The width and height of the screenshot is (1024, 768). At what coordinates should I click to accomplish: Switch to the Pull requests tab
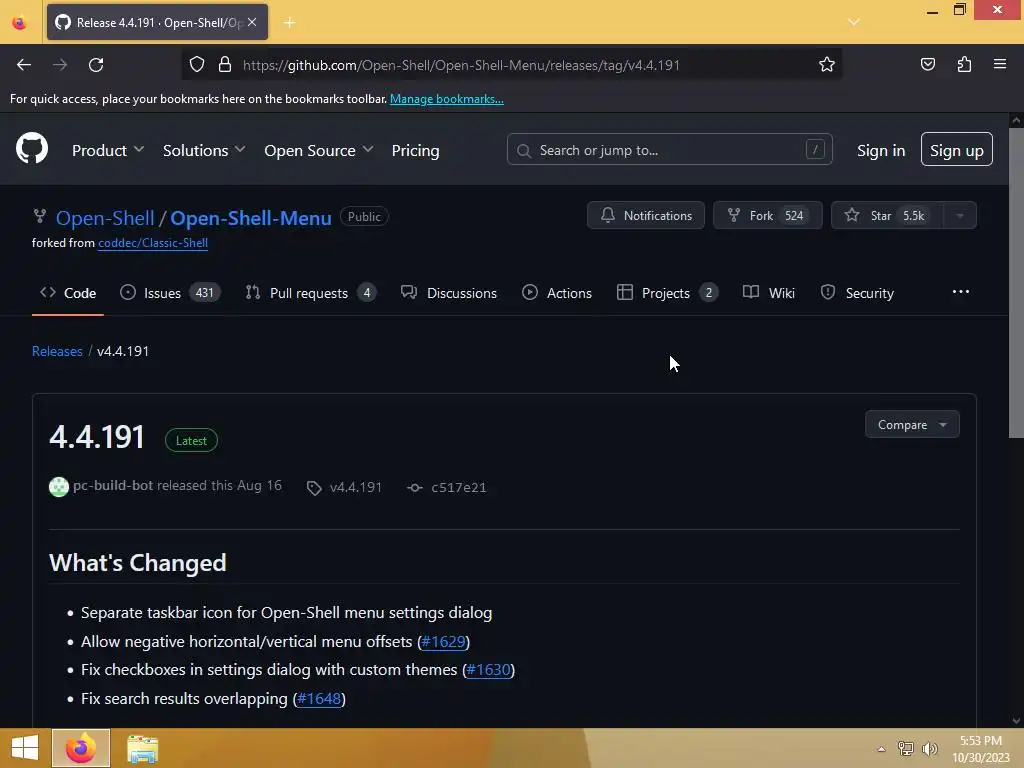pyautogui.click(x=310, y=293)
